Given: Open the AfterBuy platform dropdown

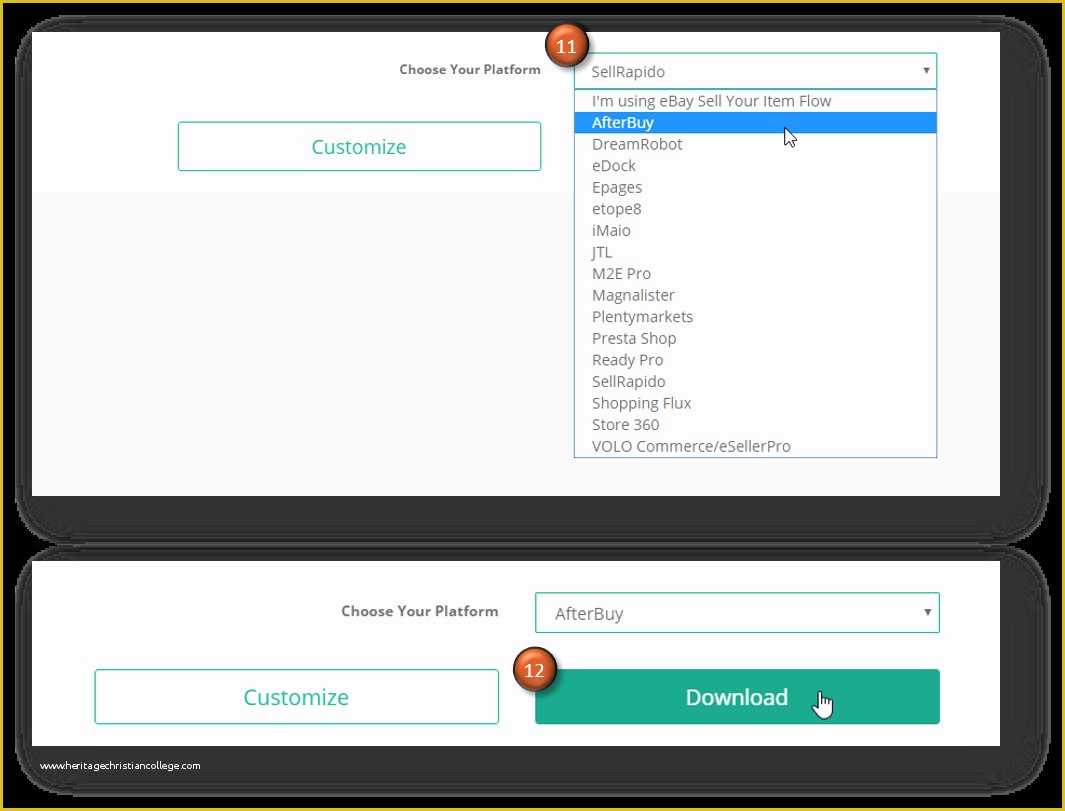Looking at the screenshot, I should point(737,613).
